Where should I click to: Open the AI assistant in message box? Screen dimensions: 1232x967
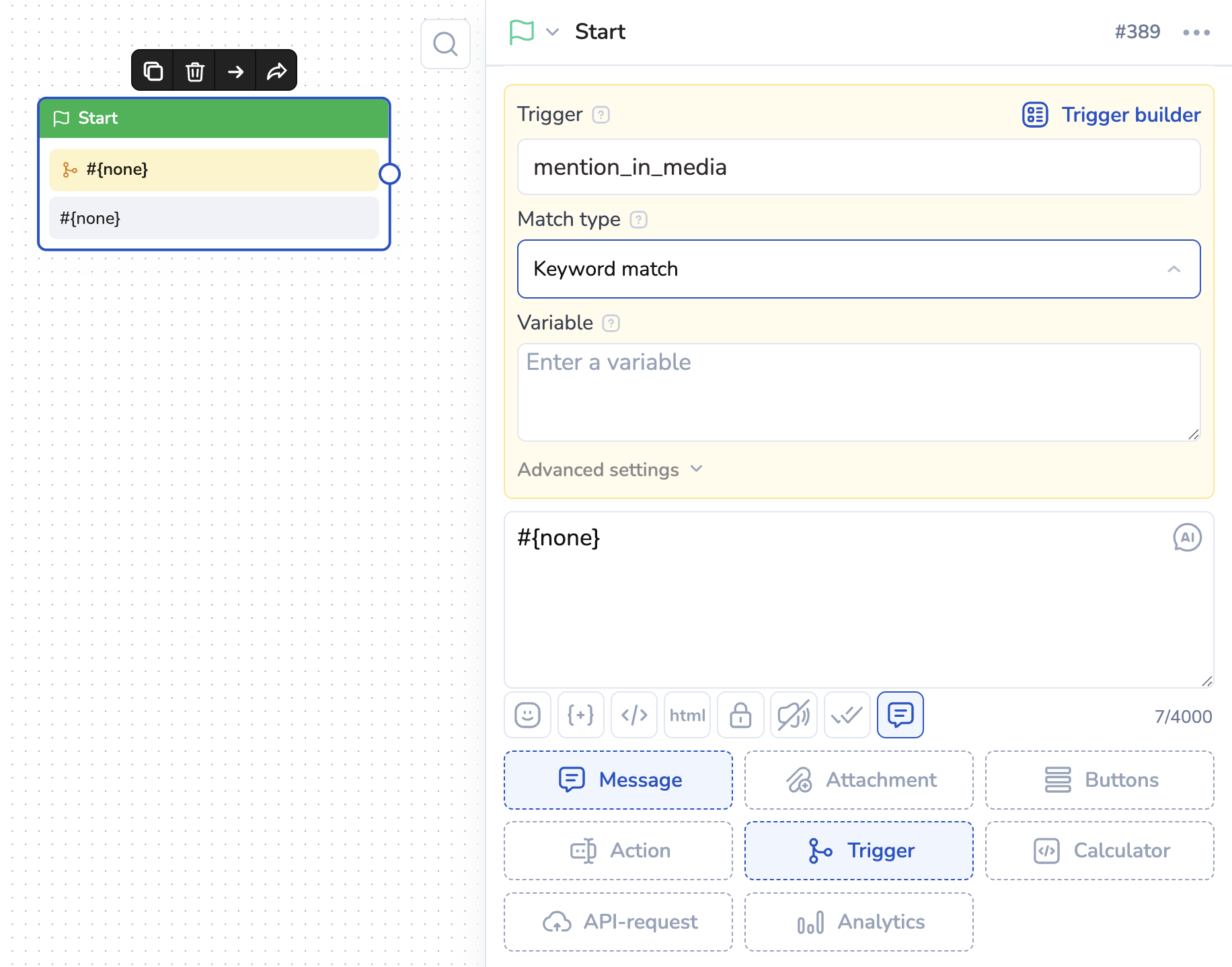1186,537
